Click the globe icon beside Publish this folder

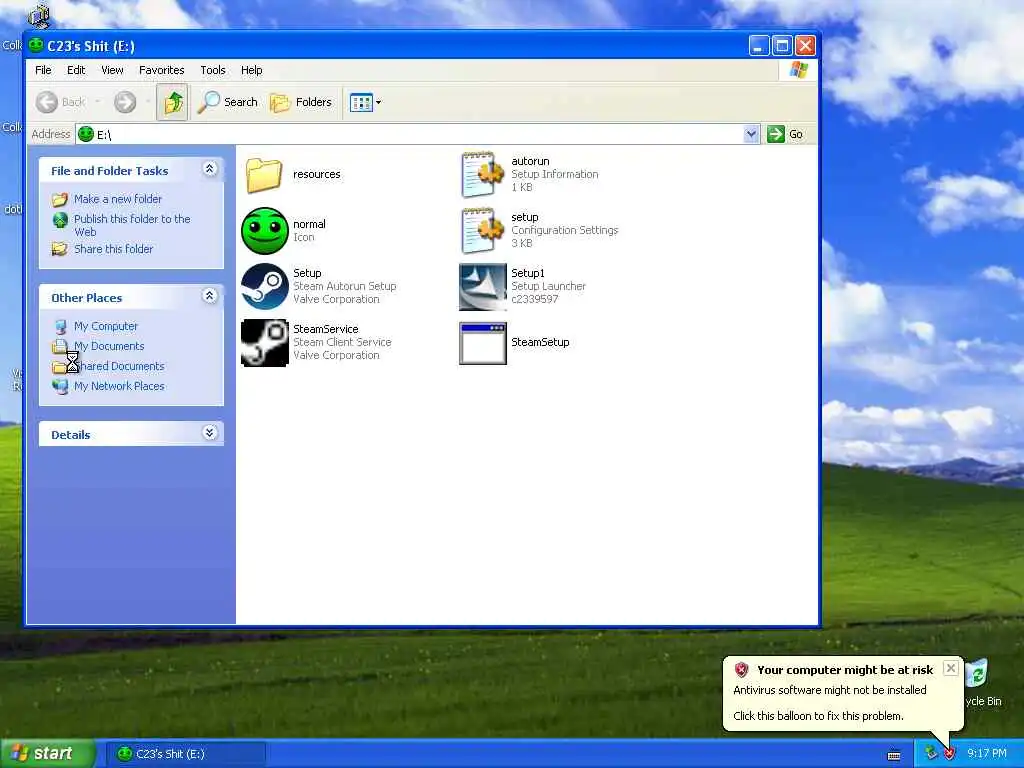(x=60, y=220)
